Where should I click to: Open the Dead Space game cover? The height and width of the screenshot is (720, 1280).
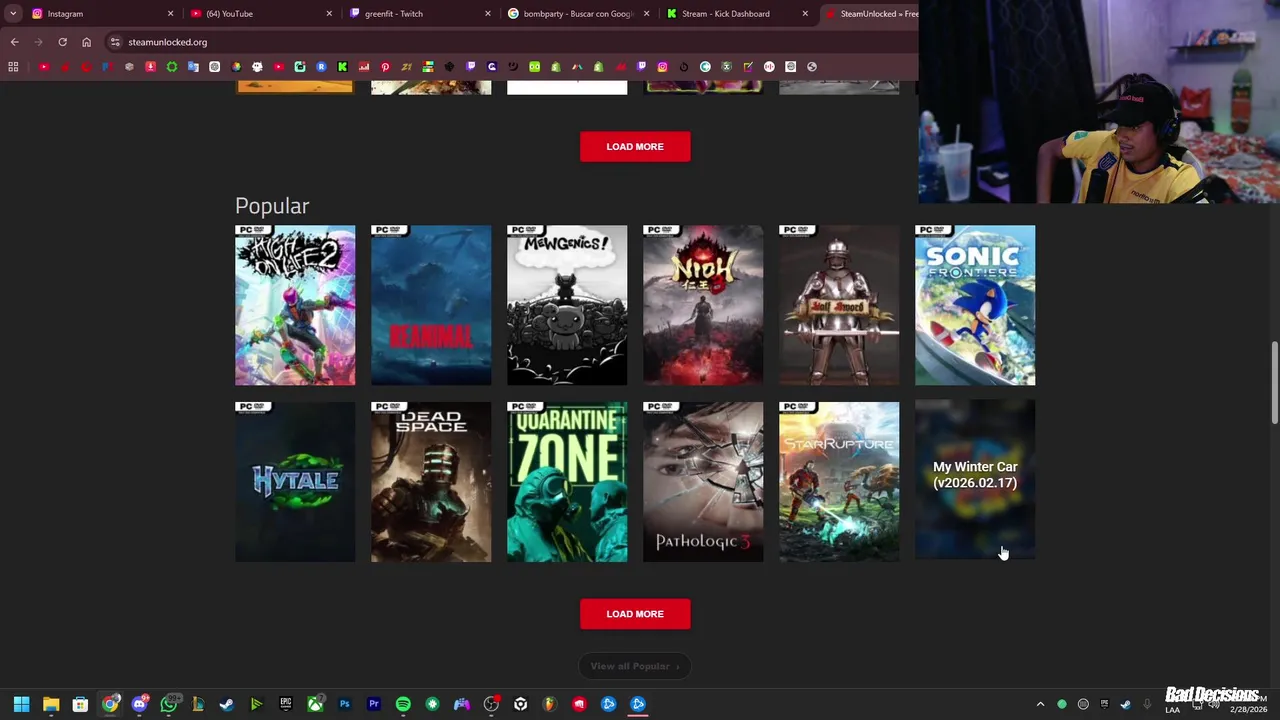click(431, 481)
